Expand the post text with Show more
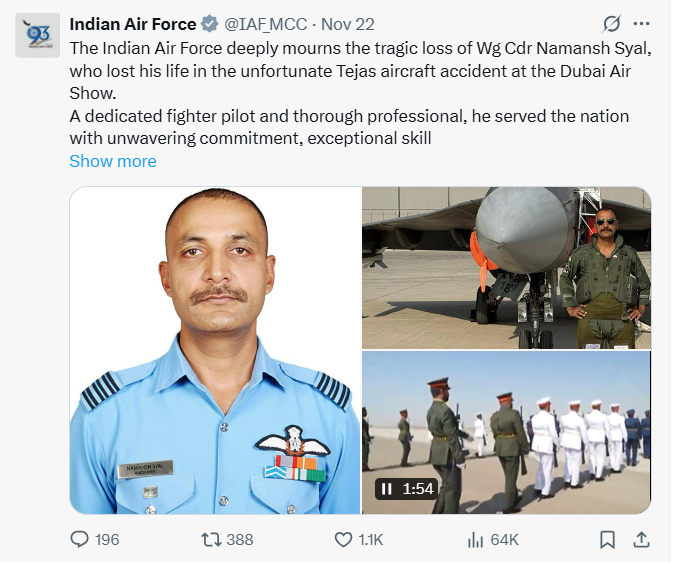 (x=113, y=161)
